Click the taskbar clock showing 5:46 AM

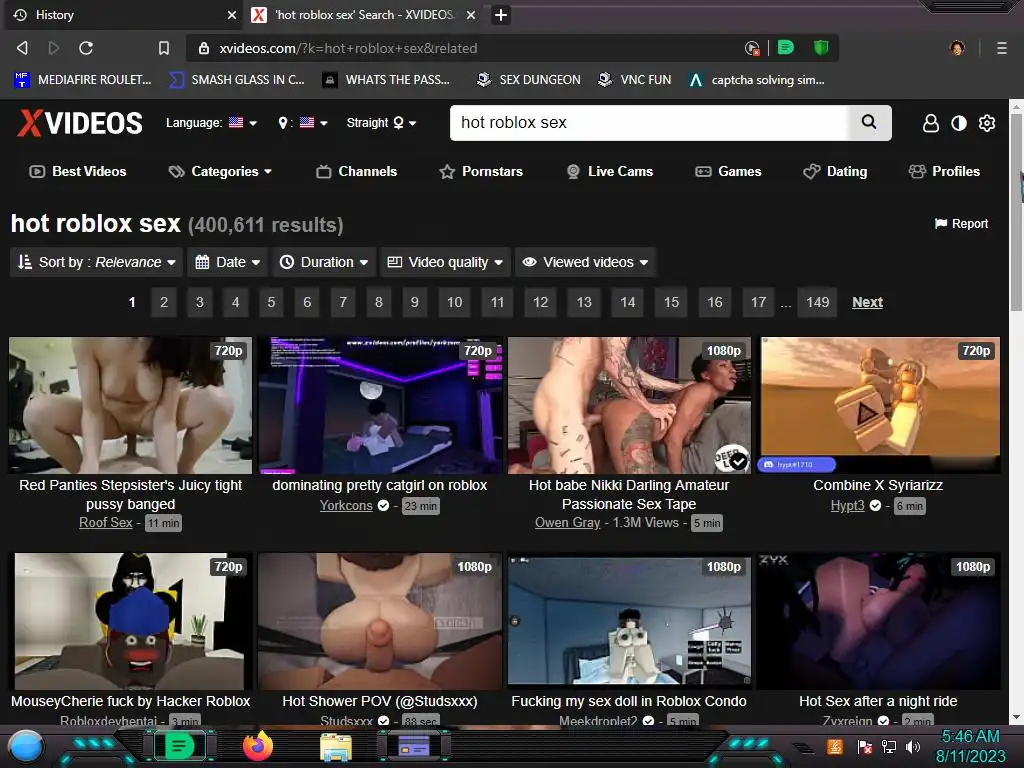point(970,746)
